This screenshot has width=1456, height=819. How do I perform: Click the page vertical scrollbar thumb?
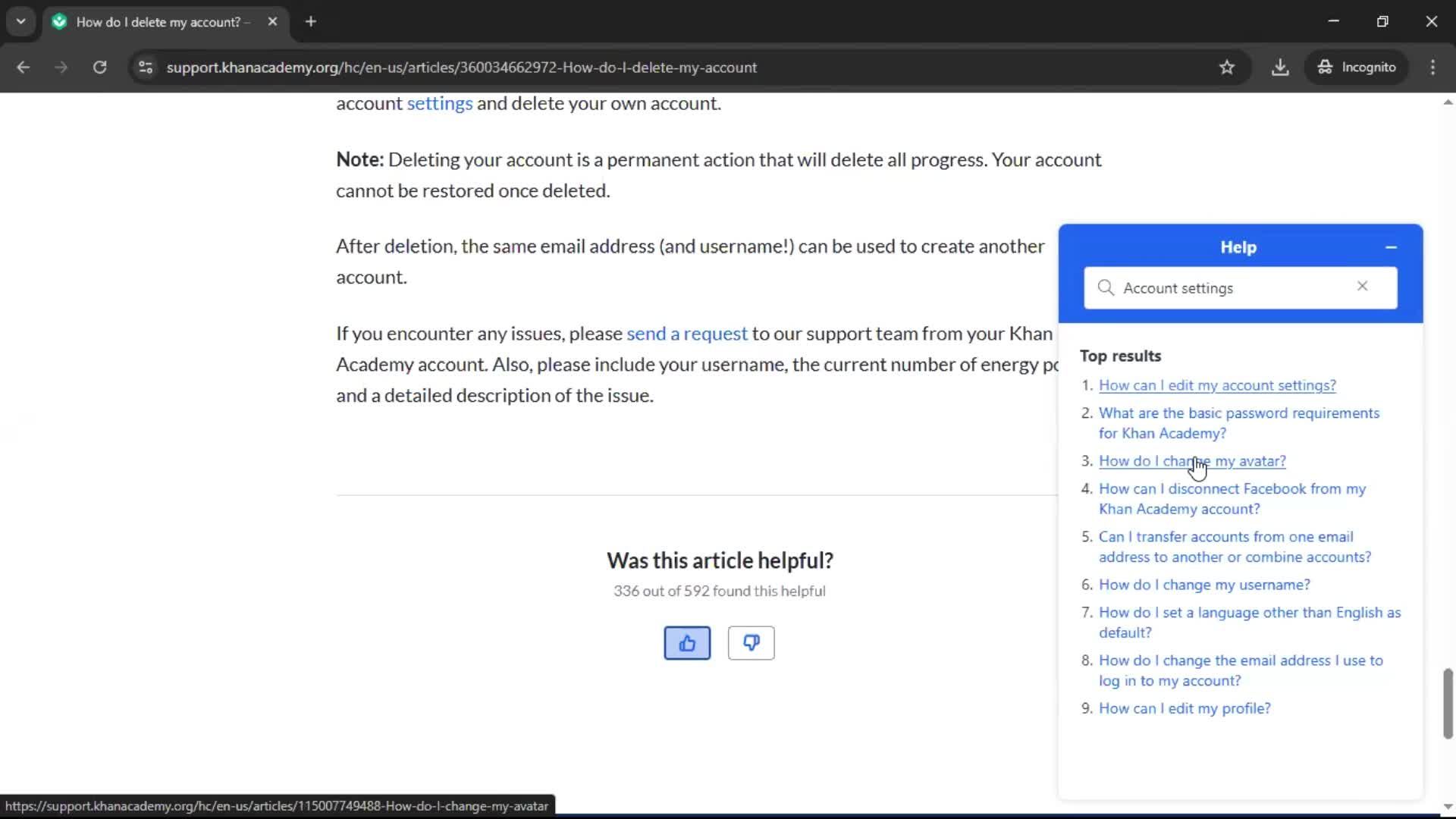[x=1448, y=703]
